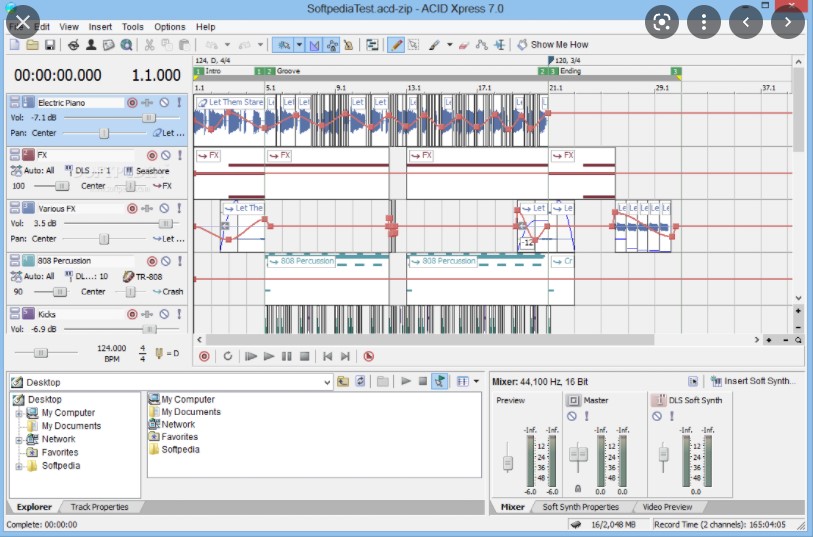The height and width of the screenshot is (537, 813).
Task: Mute the Kicks track
Action: click(164, 314)
